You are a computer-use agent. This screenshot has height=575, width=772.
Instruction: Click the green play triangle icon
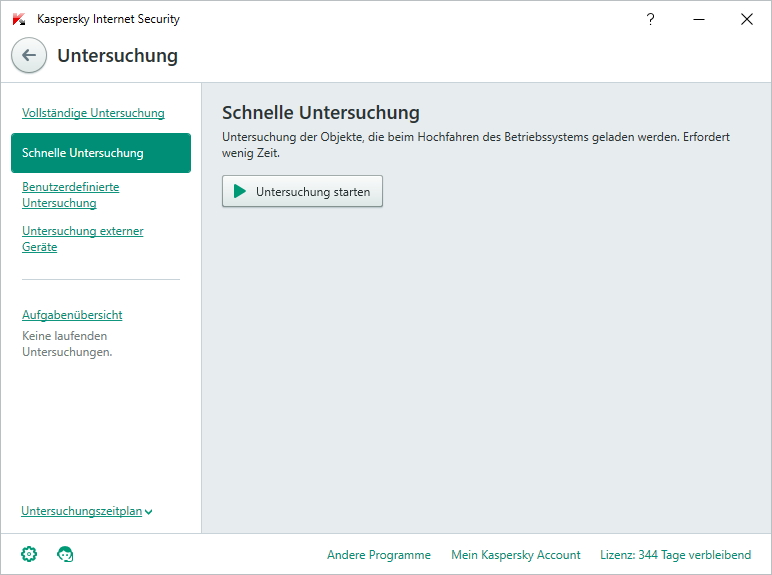pos(240,191)
